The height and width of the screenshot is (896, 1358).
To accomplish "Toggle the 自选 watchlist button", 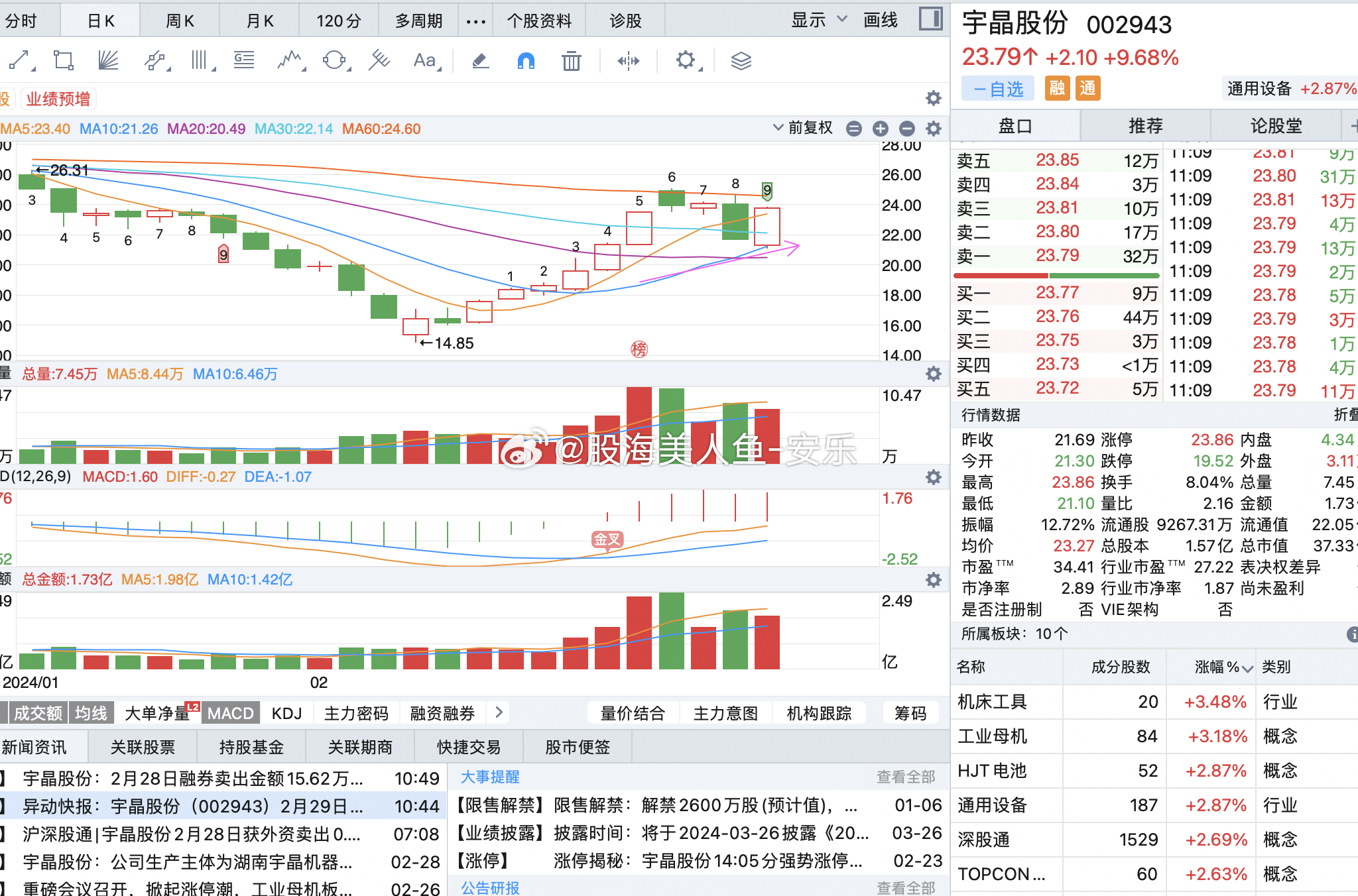I will tap(998, 89).
